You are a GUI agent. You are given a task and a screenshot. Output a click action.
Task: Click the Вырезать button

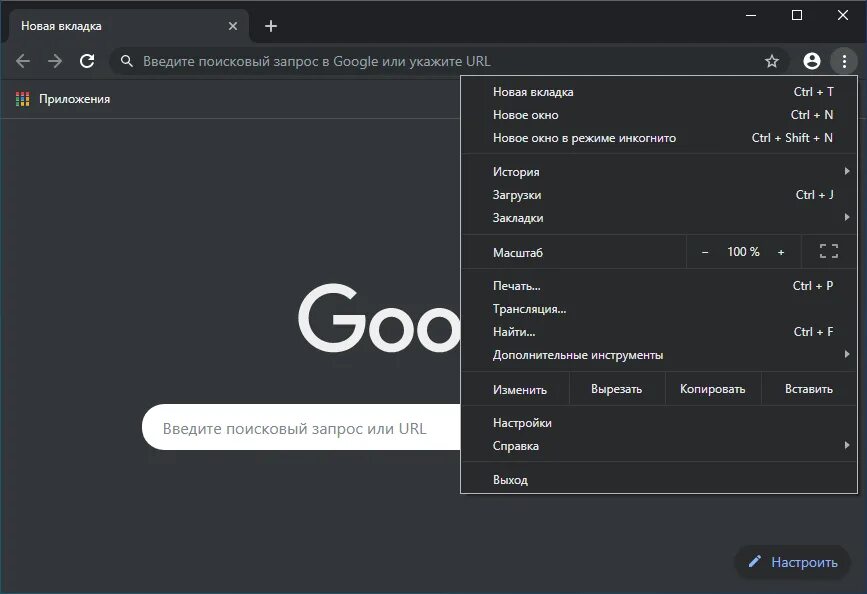[617, 389]
